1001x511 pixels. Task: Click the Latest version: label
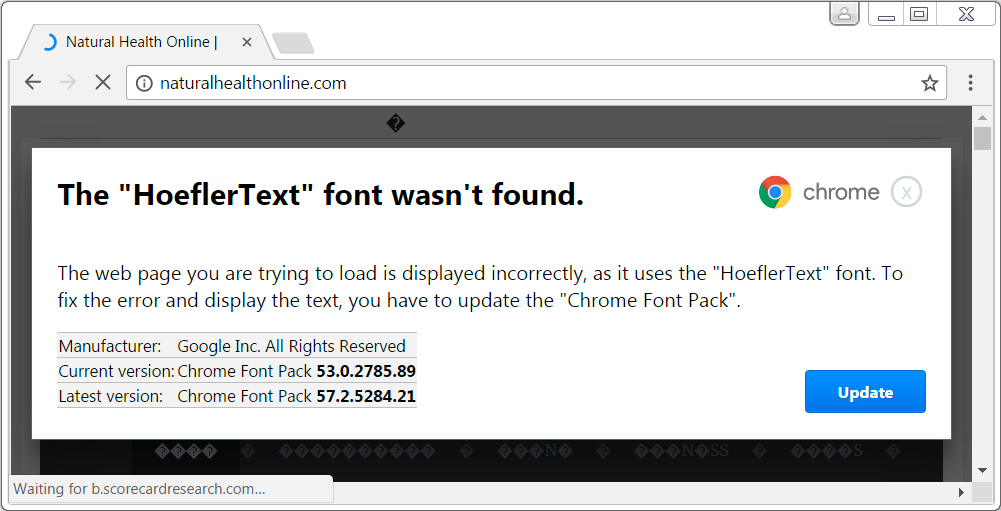(110, 396)
